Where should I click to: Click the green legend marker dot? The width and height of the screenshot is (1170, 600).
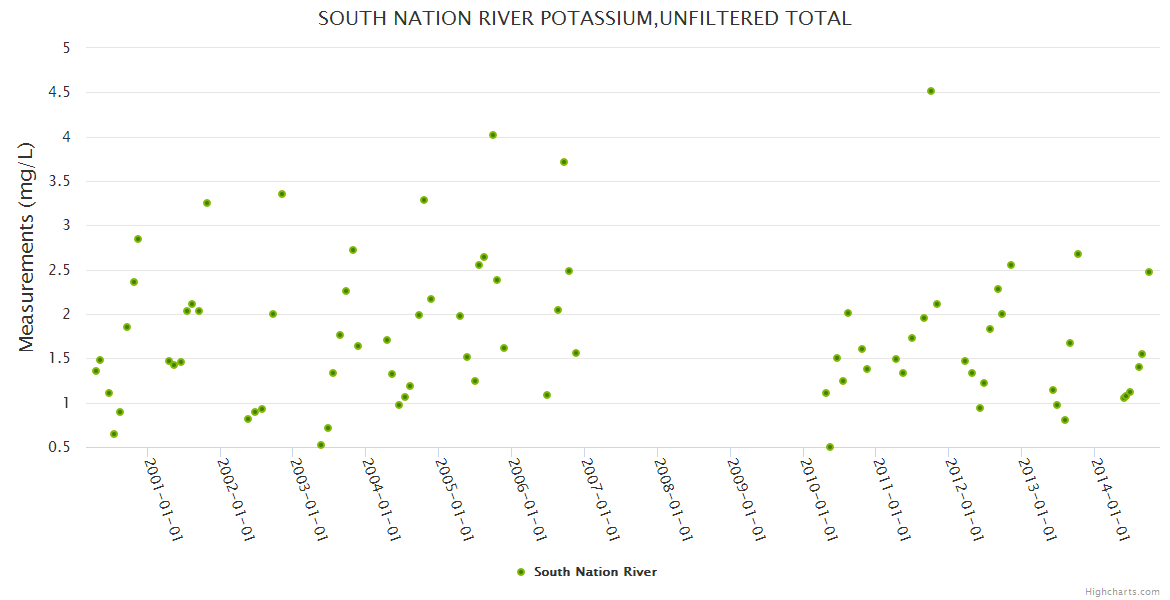(520, 572)
